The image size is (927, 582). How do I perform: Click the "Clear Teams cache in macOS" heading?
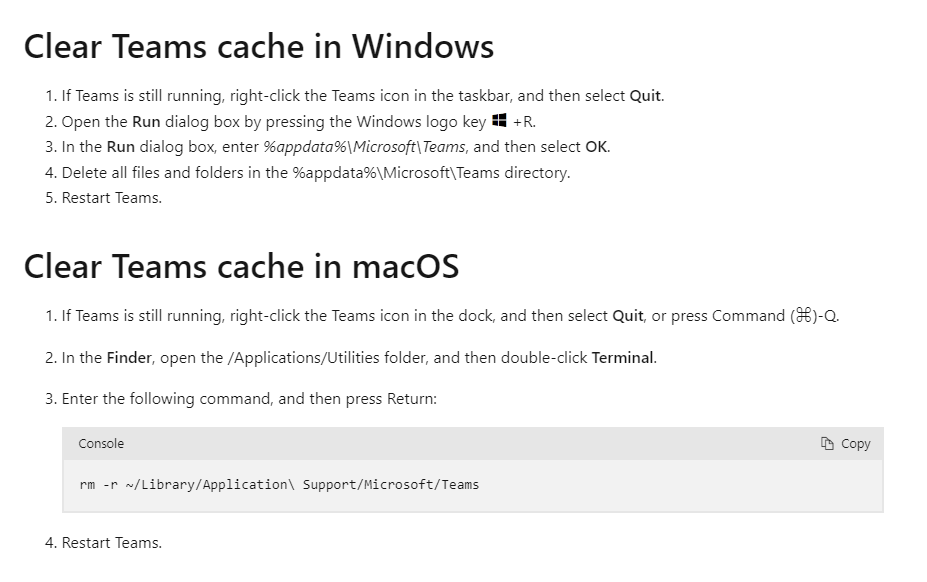coord(241,266)
